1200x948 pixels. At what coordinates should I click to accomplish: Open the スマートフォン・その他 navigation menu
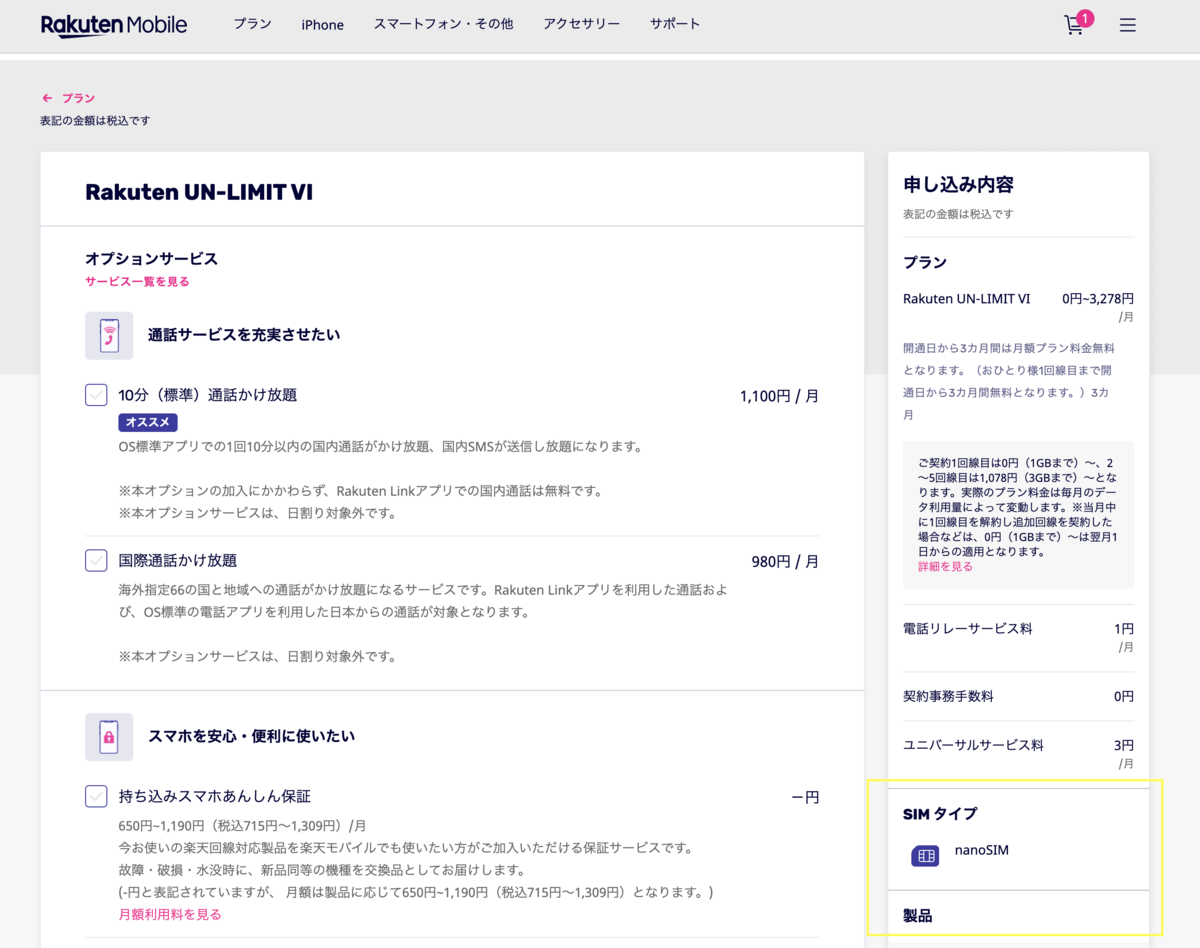(443, 24)
